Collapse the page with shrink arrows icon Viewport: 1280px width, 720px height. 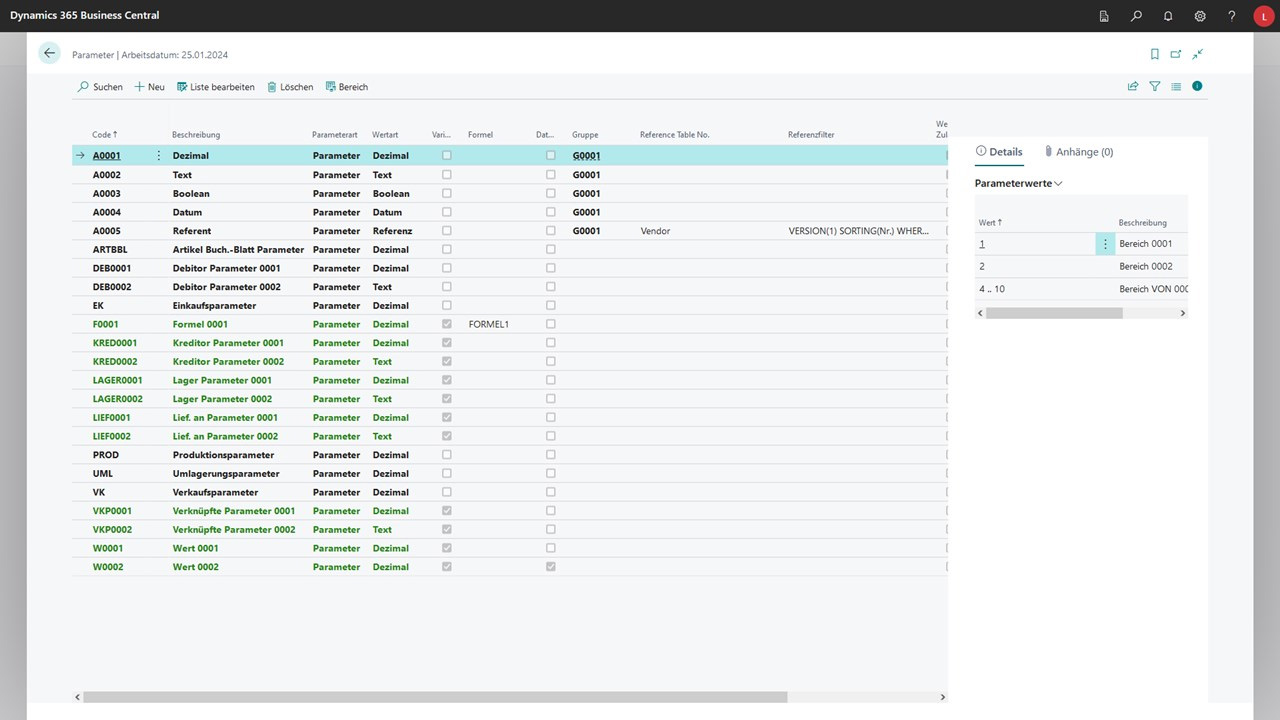click(x=1197, y=54)
